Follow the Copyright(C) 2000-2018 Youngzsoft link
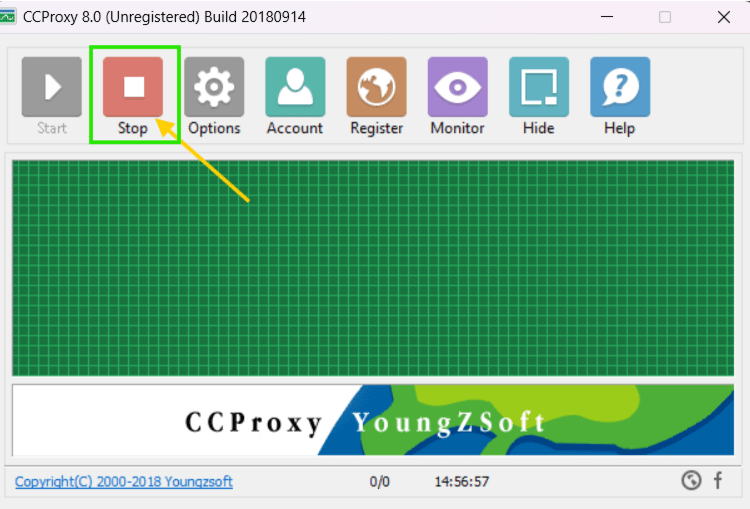Viewport: 750px width, 509px height. [x=123, y=481]
